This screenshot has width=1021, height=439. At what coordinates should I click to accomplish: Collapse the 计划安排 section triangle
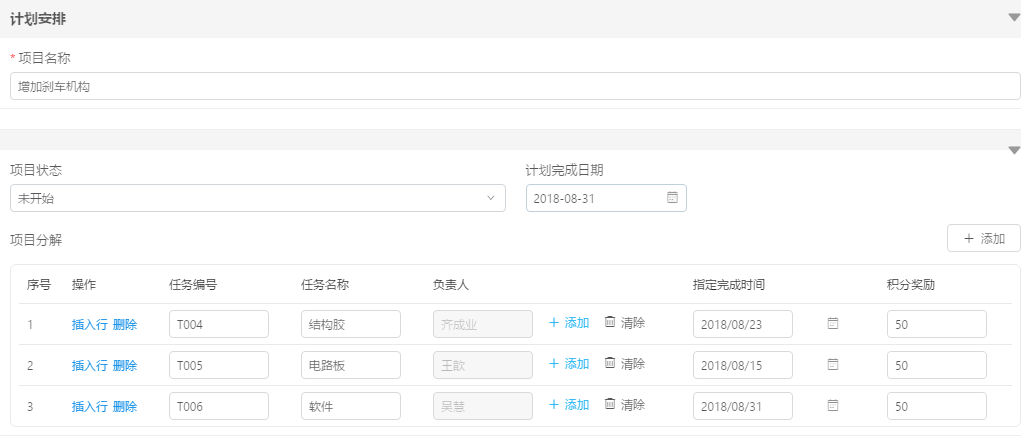(1013, 18)
